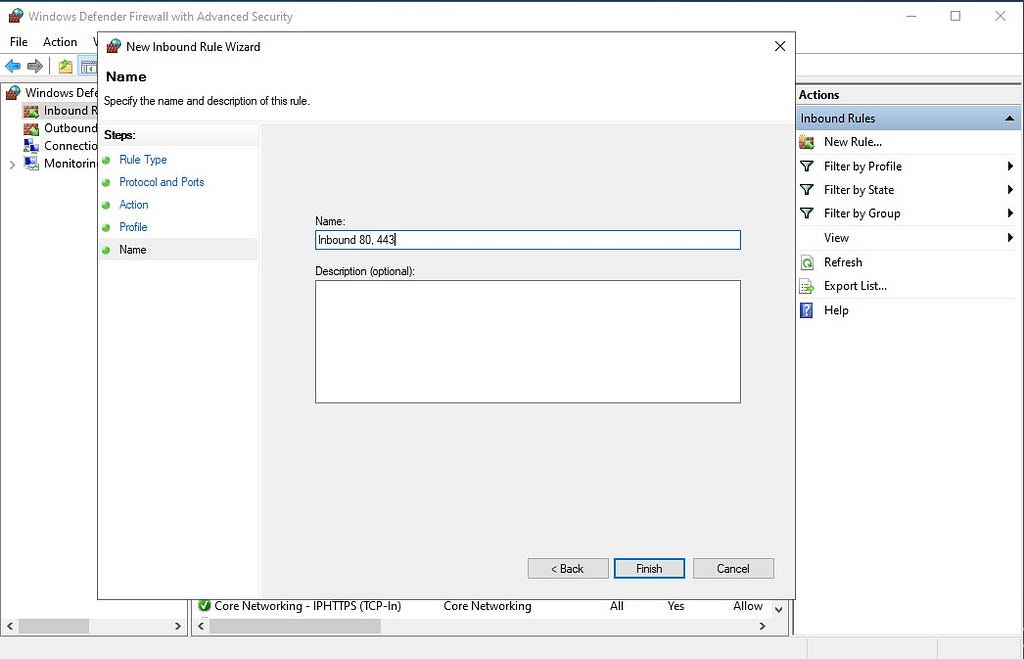Click the green check icon of IPHTTPS rule

204,605
